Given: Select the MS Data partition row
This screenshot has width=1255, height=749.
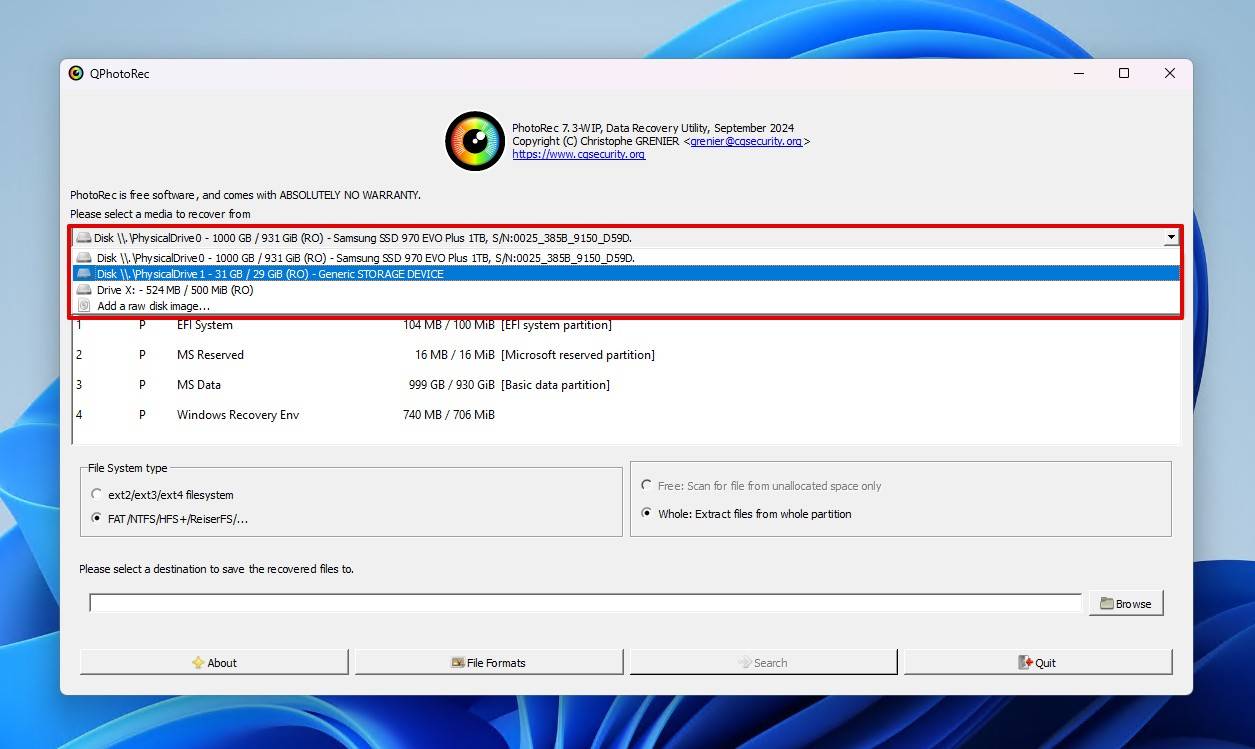Looking at the screenshot, I should pyautogui.click(x=626, y=385).
